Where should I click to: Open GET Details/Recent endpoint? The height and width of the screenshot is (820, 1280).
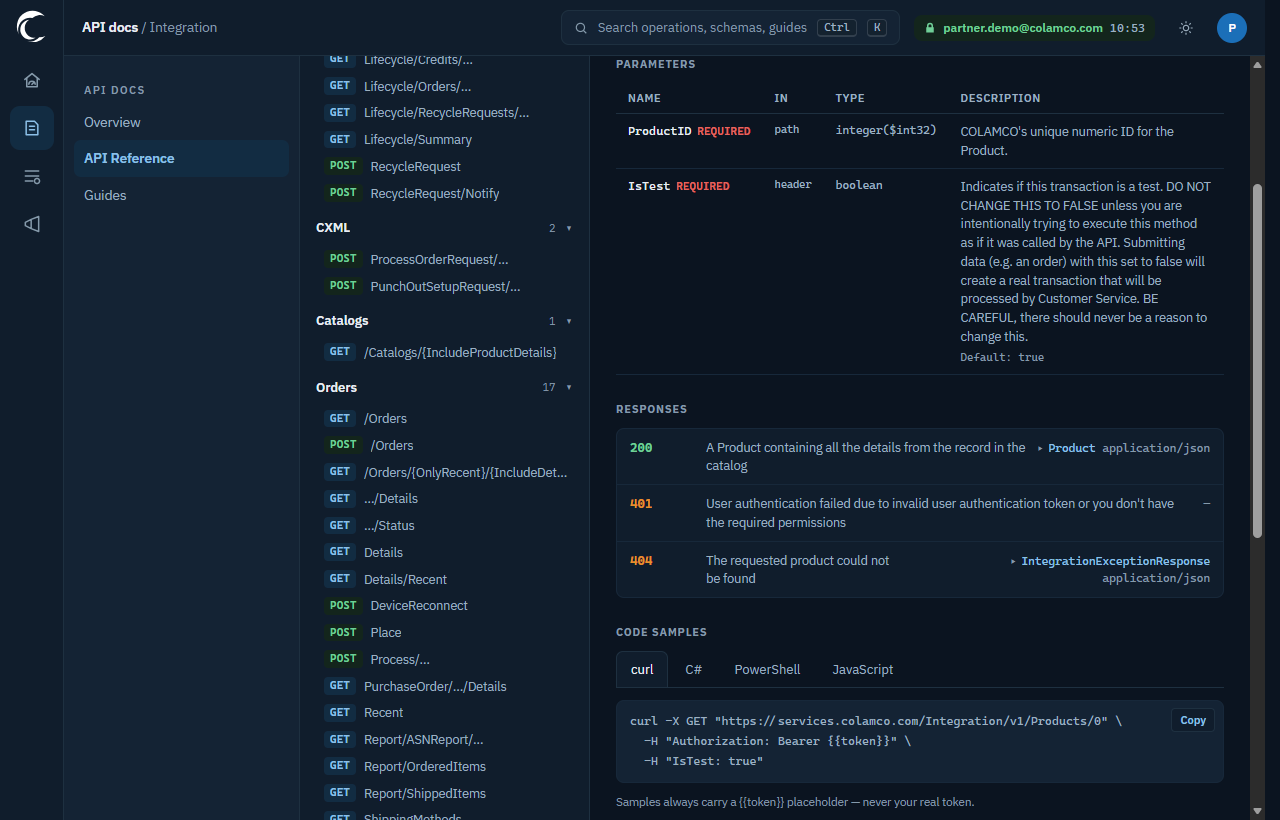(x=445, y=579)
